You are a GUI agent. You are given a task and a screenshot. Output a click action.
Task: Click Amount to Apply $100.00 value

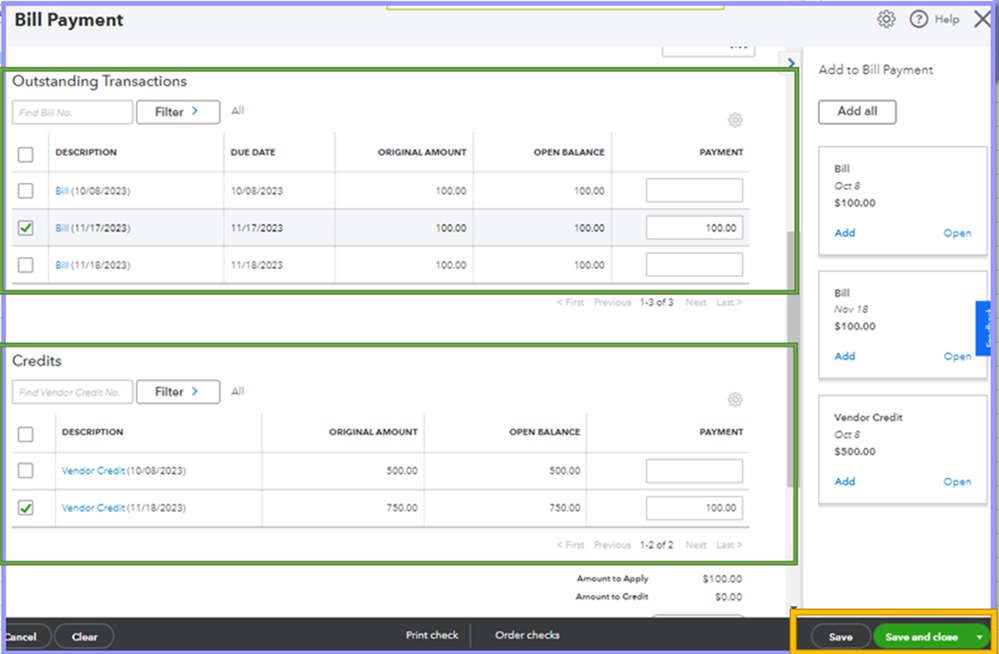tap(722, 579)
